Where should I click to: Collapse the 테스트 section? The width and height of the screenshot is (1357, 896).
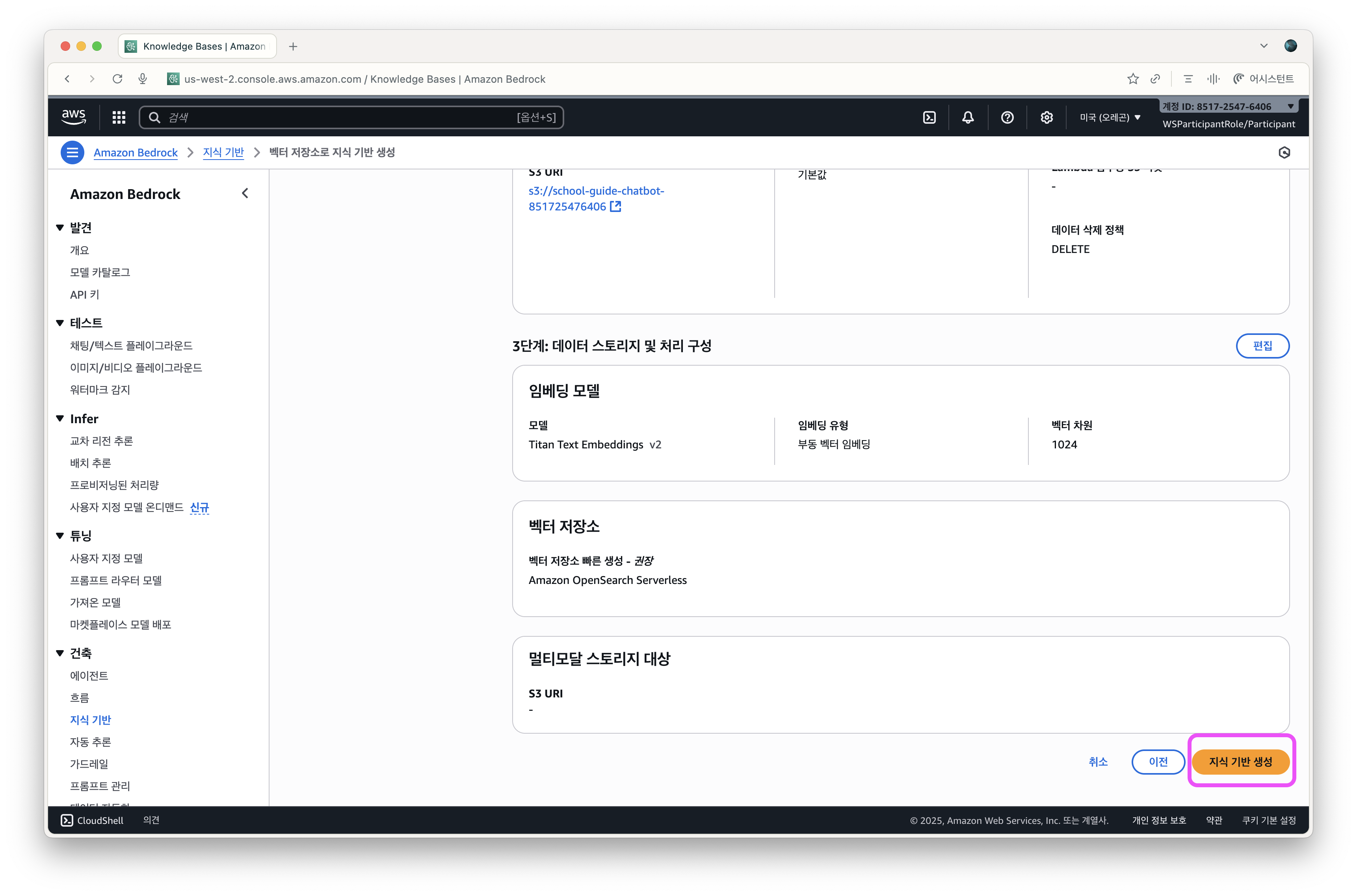click(60, 323)
